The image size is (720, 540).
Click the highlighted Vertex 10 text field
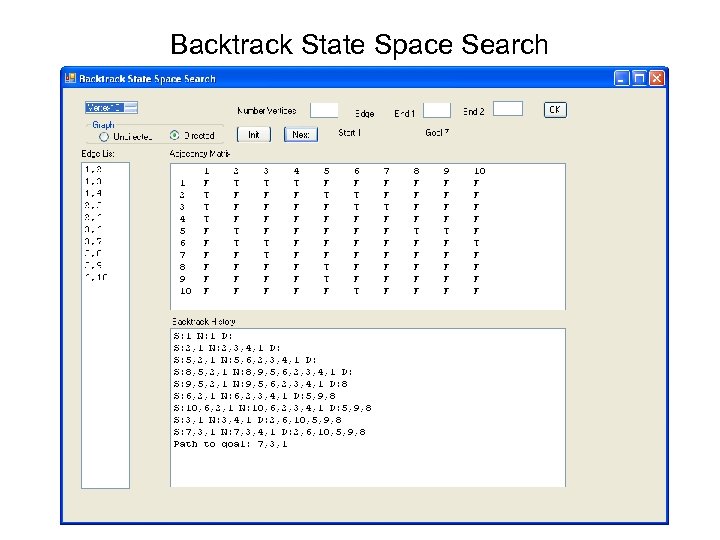[x=105, y=107]
